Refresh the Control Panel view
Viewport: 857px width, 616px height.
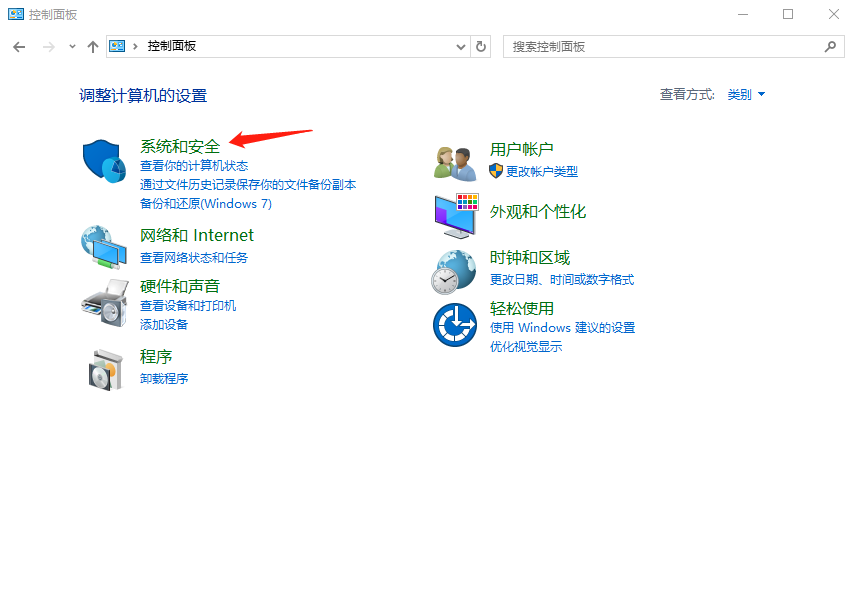click(x=479, y=46)
